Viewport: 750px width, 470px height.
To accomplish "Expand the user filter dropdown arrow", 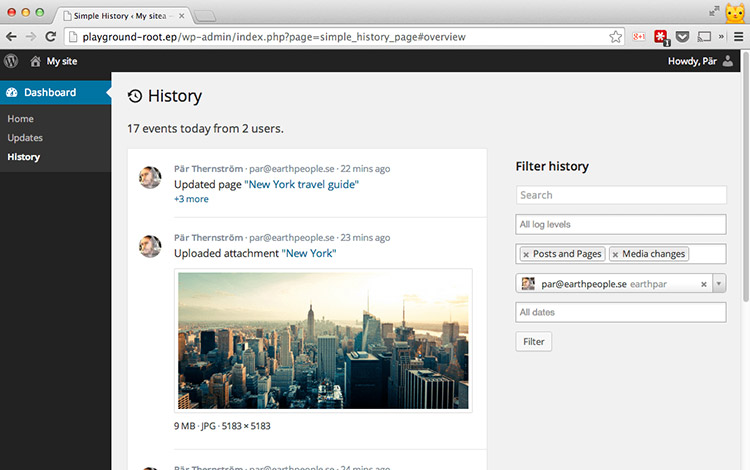I will point(718,284).
